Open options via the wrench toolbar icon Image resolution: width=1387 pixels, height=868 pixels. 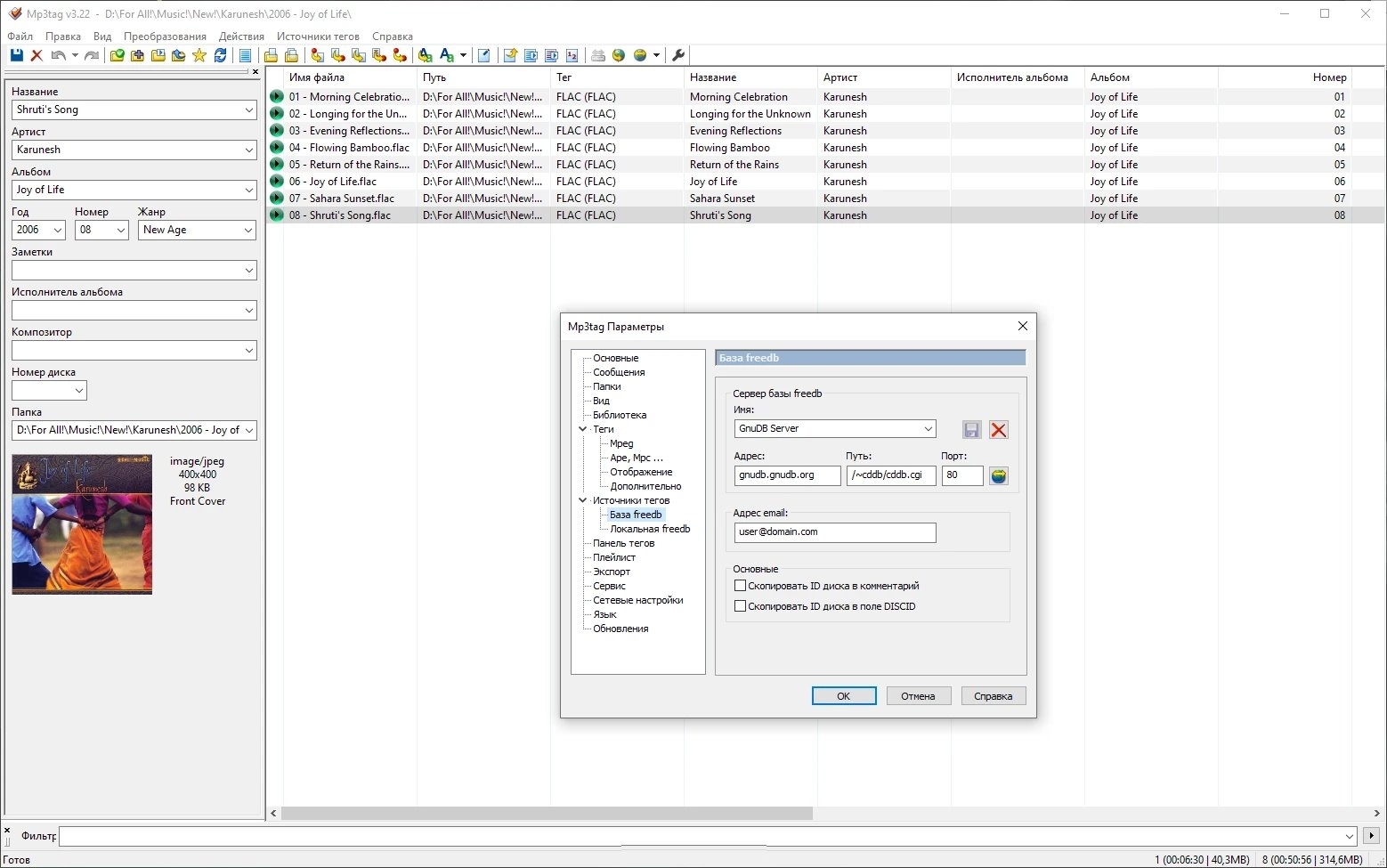pyautogui.click(x=678, y=55)
